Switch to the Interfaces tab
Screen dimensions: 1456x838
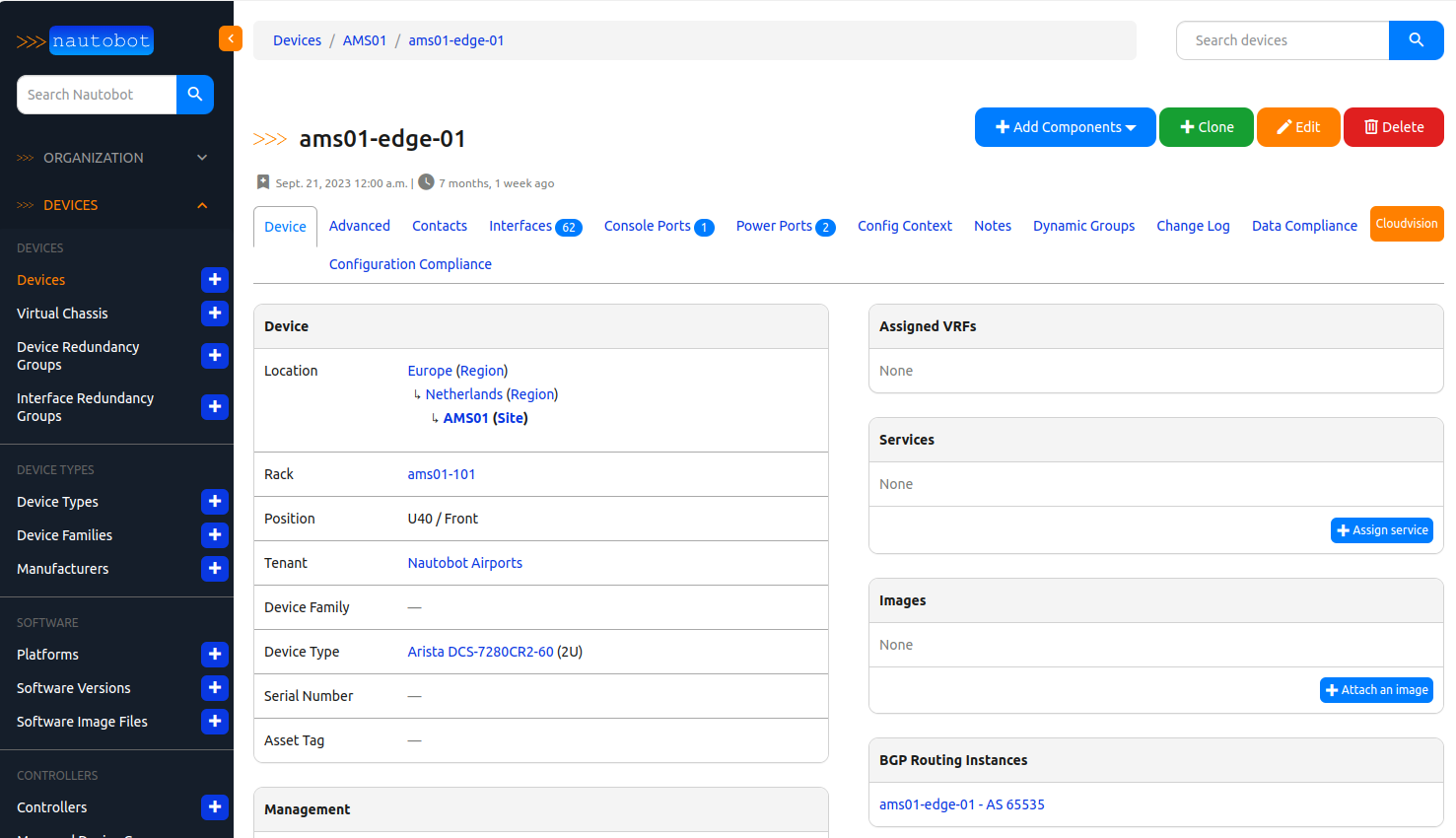tap(534, 226)
